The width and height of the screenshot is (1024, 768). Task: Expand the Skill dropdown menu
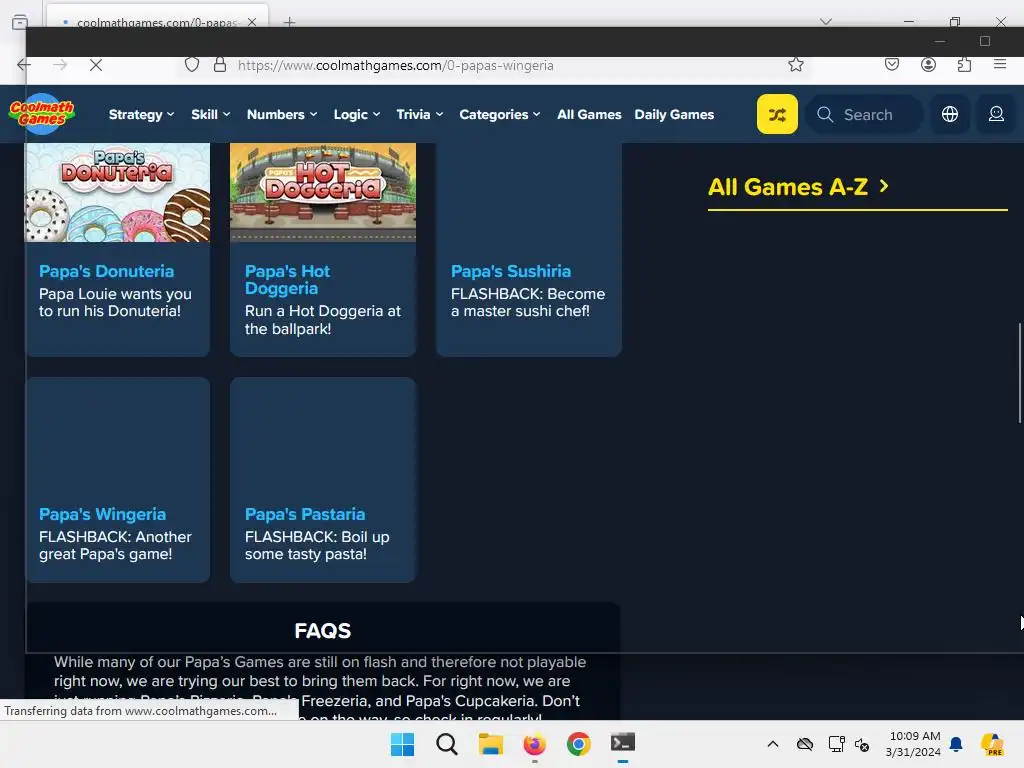(x=210, y=114)
